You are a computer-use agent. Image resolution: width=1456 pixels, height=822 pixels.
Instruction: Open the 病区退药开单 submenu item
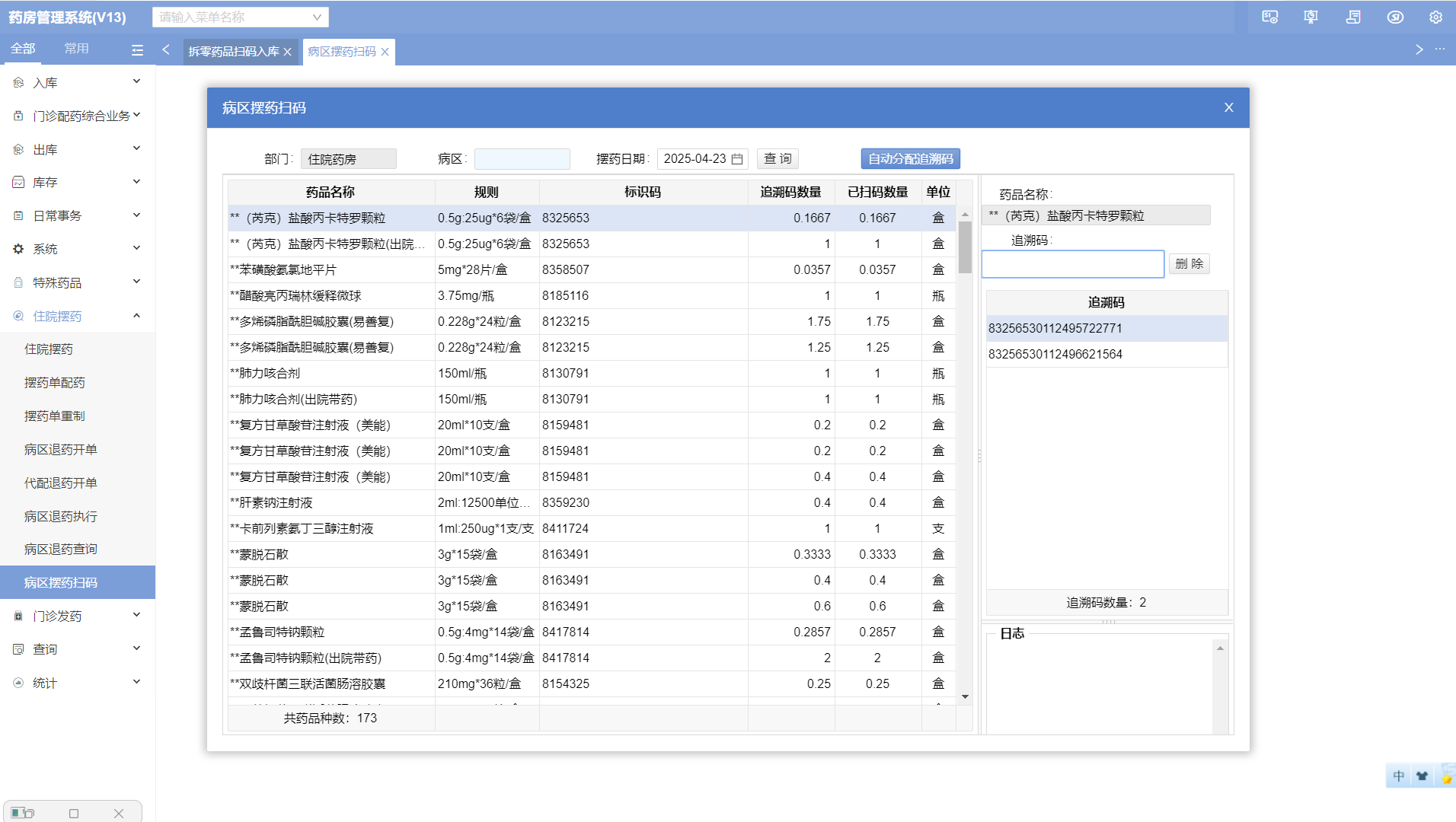click(61, 450)
